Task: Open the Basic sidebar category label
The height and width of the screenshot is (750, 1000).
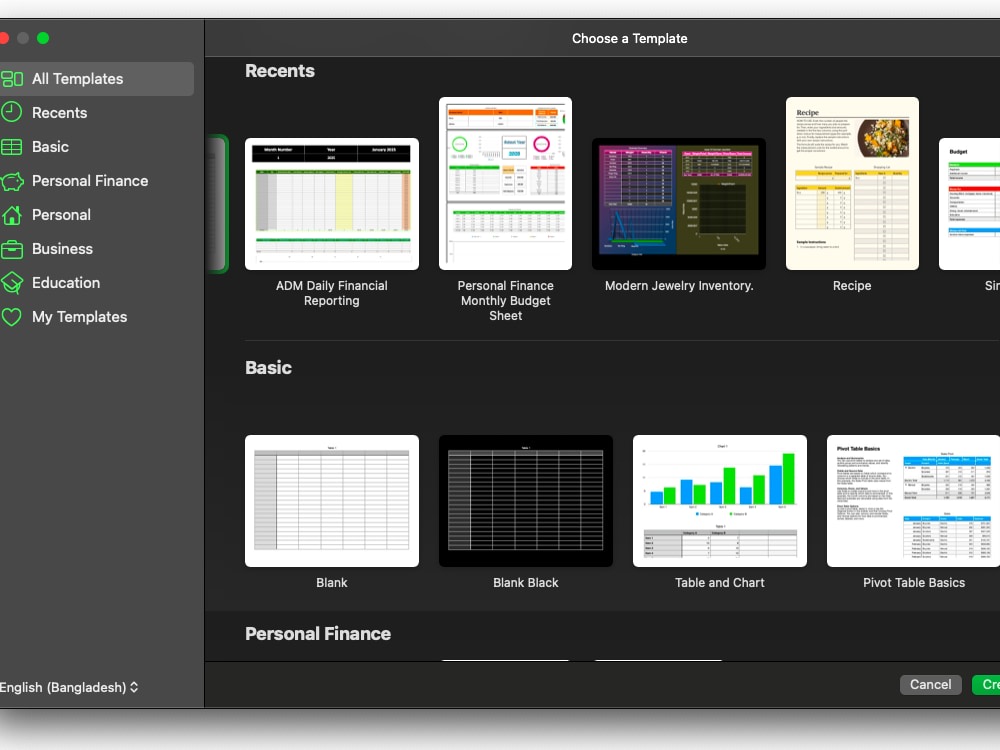Action: (x=50, y=147)
